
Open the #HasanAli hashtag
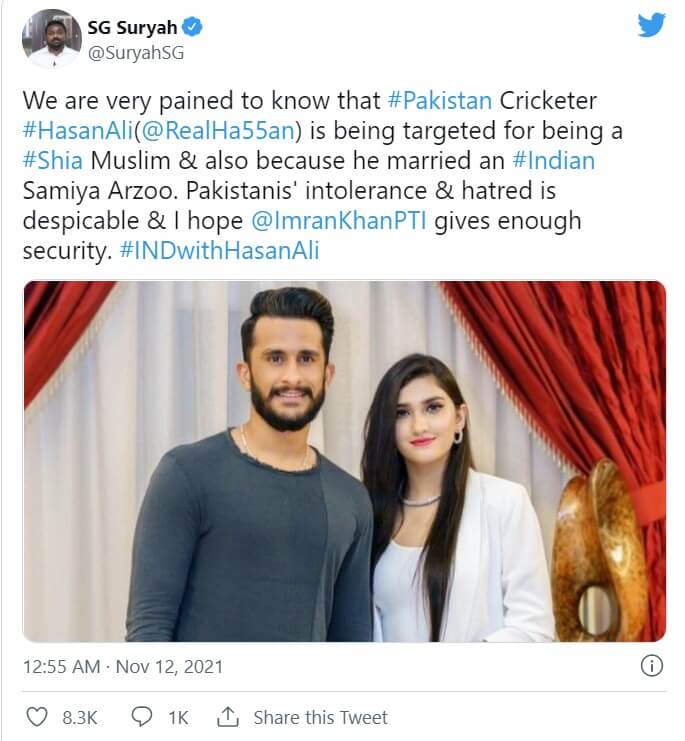coord(78,131)
